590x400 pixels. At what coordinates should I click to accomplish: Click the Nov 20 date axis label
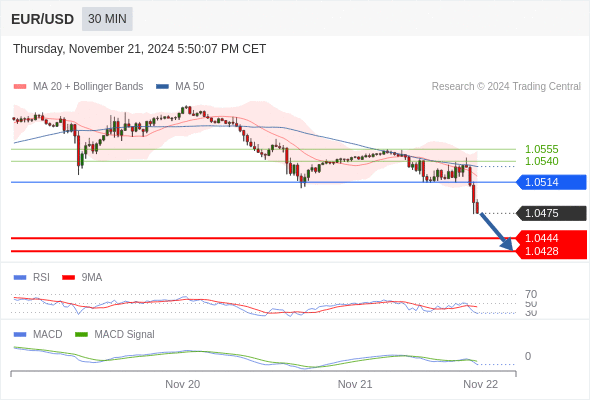[182, 384]
